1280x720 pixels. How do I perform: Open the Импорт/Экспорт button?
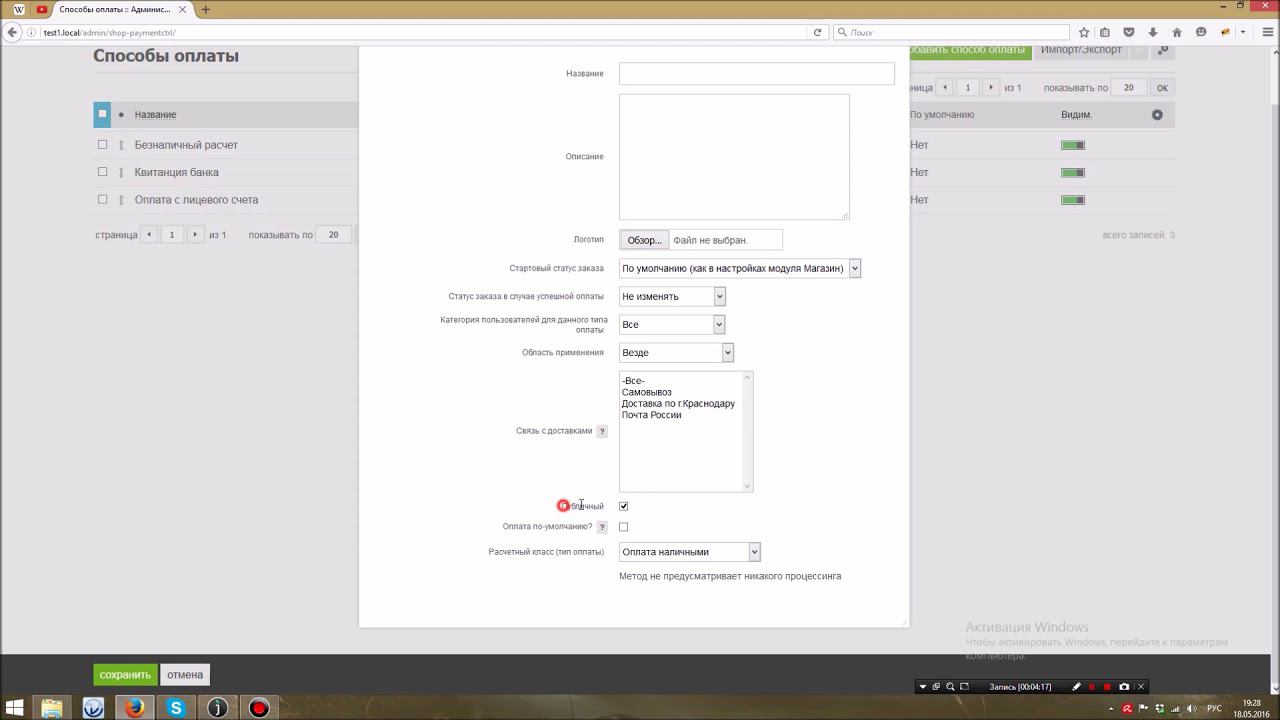coord(1080,50)
